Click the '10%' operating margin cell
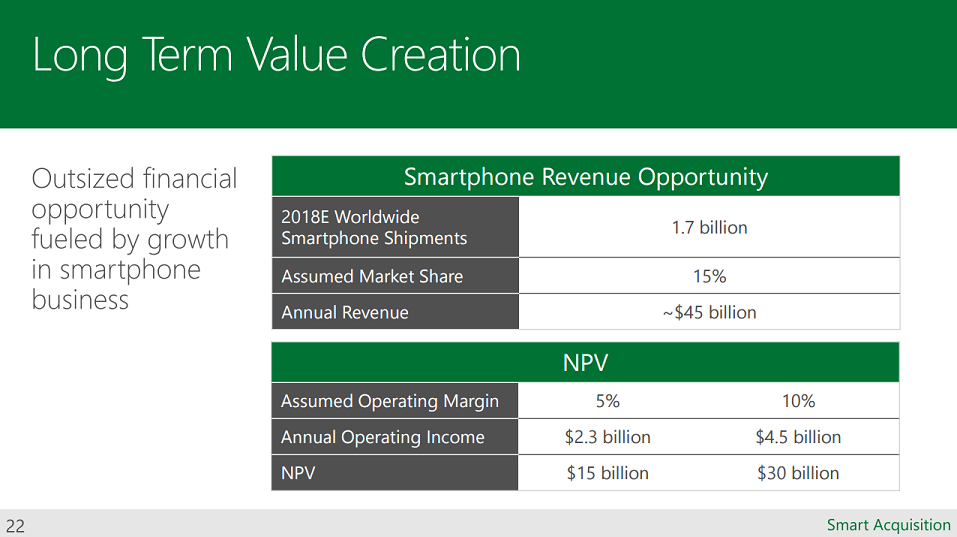Screen dimensions: 957x537 tap(798, 401)
